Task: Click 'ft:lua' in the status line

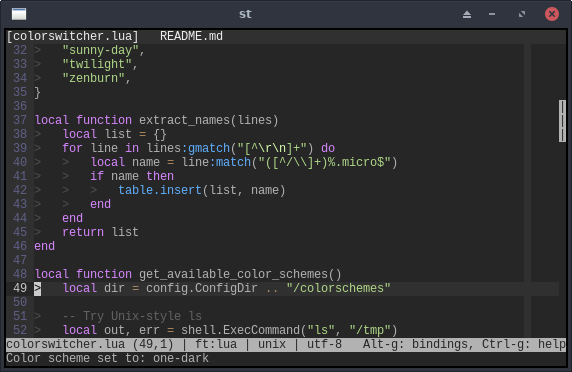Action: [x=216, y=344]
